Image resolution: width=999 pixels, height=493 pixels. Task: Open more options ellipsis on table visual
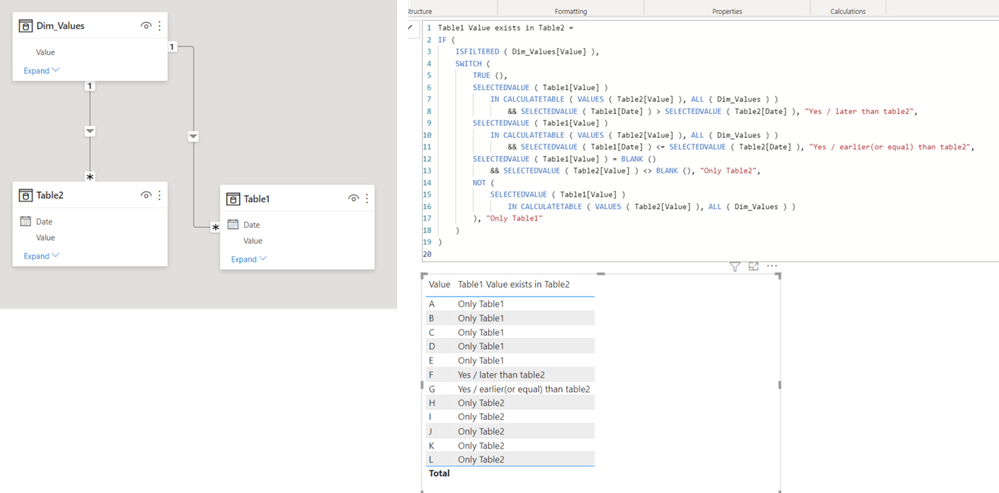tap(772, 266)
